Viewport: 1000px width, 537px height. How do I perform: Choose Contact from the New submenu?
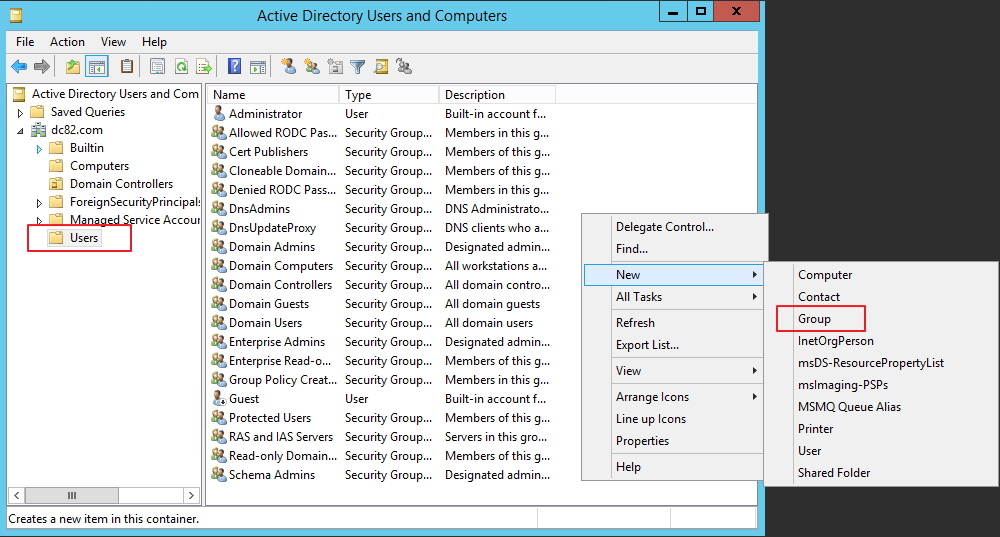pos(819,297)
